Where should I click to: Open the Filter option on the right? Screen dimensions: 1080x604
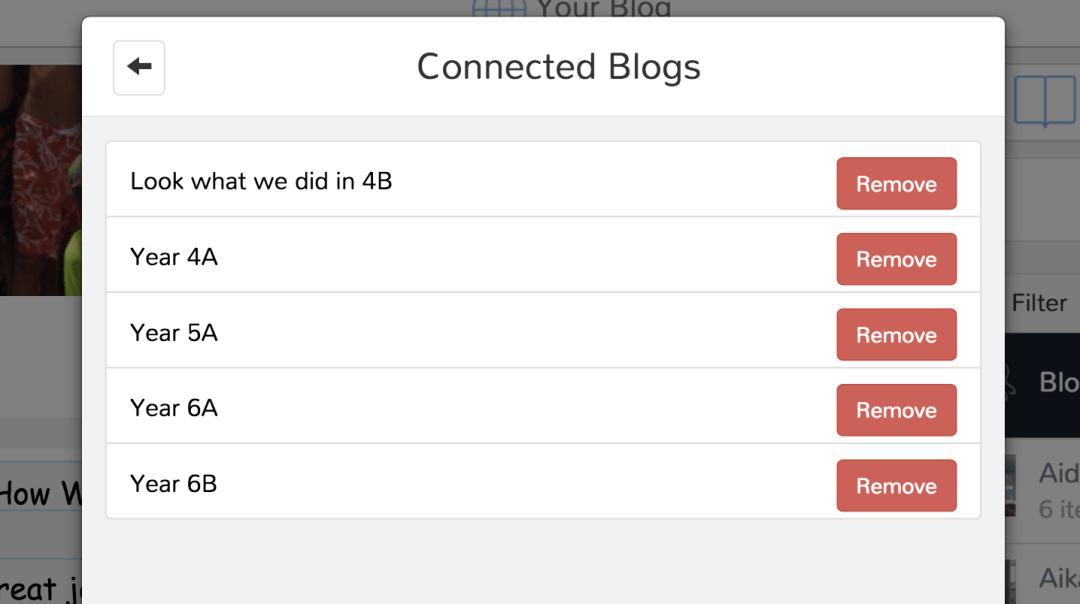pos(1040,303)
